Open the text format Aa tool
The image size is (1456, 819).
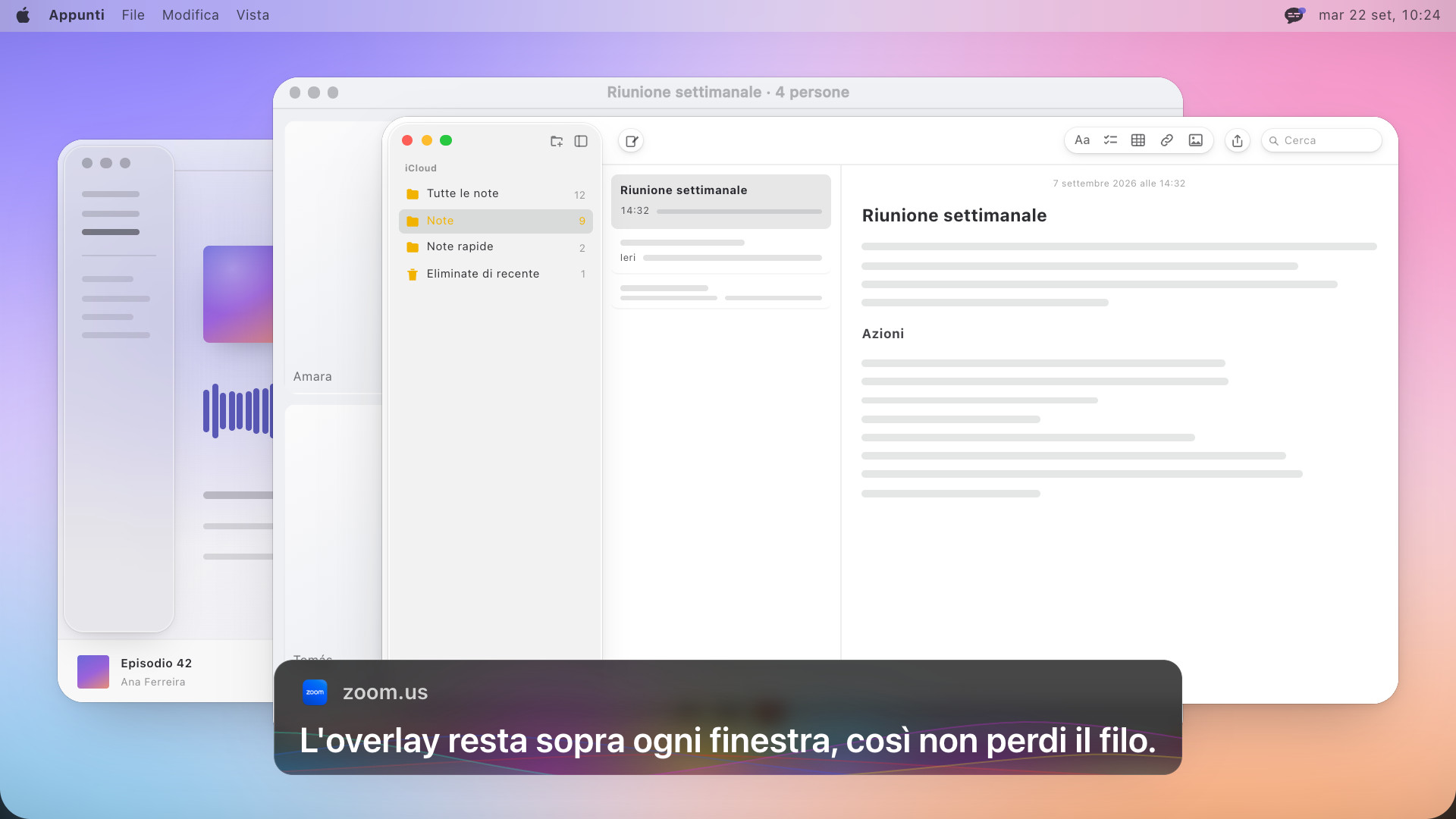coord(1082,140)
